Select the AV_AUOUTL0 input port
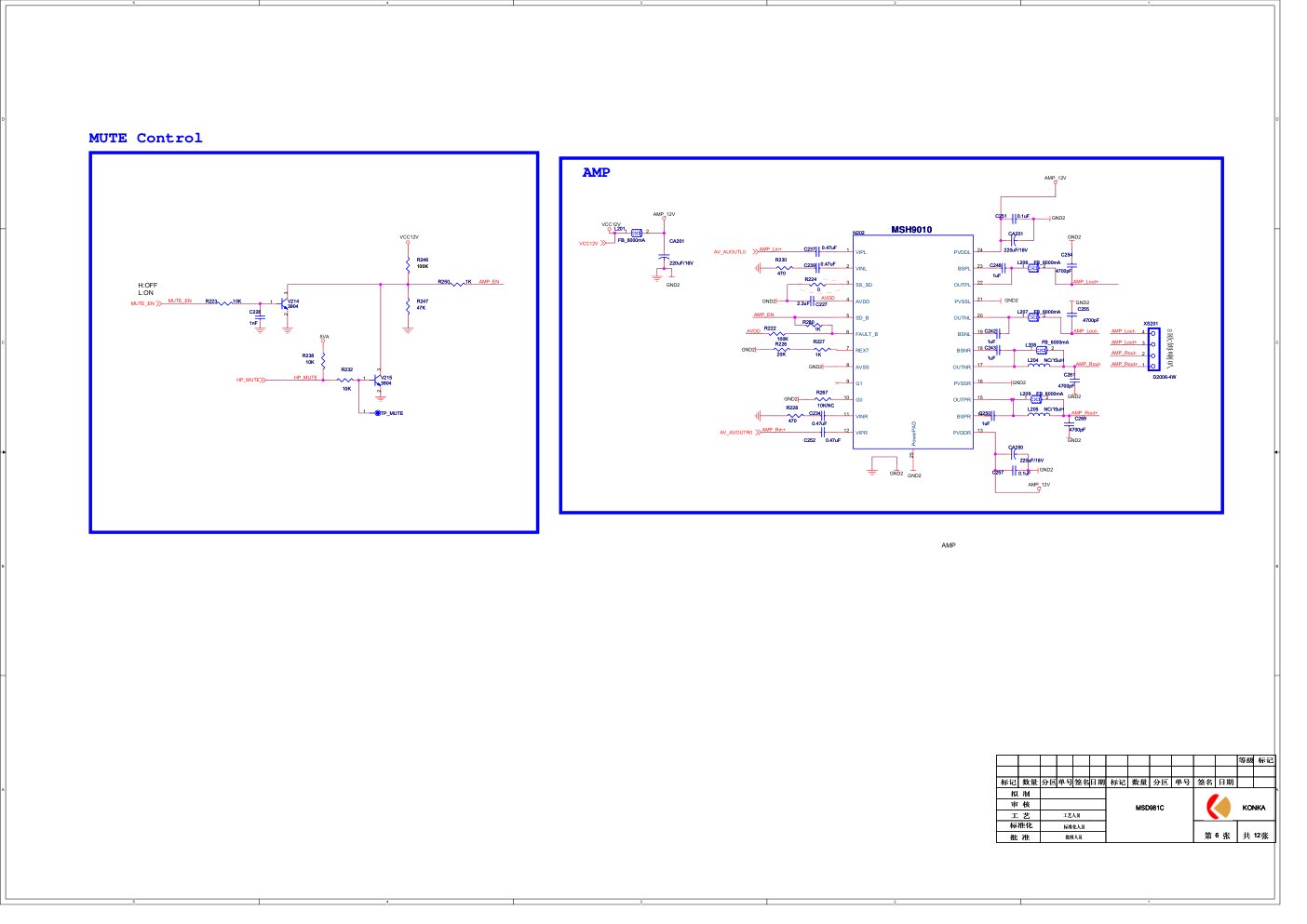Viewport: 1307px width, 924px height. click(730, 252)
